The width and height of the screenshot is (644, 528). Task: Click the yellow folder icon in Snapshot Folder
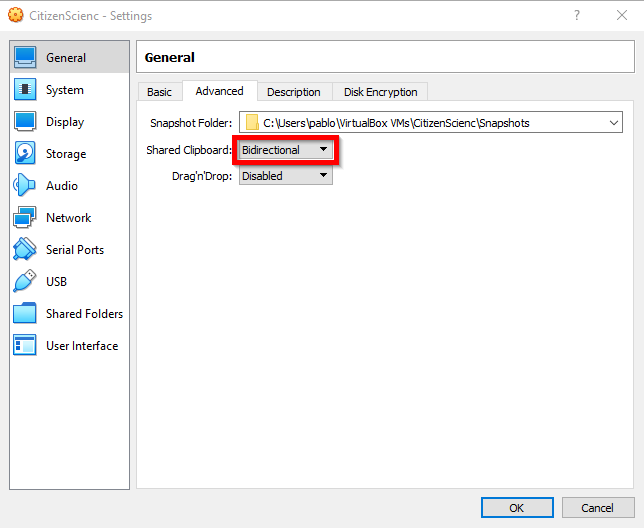(x=252, y=122)
